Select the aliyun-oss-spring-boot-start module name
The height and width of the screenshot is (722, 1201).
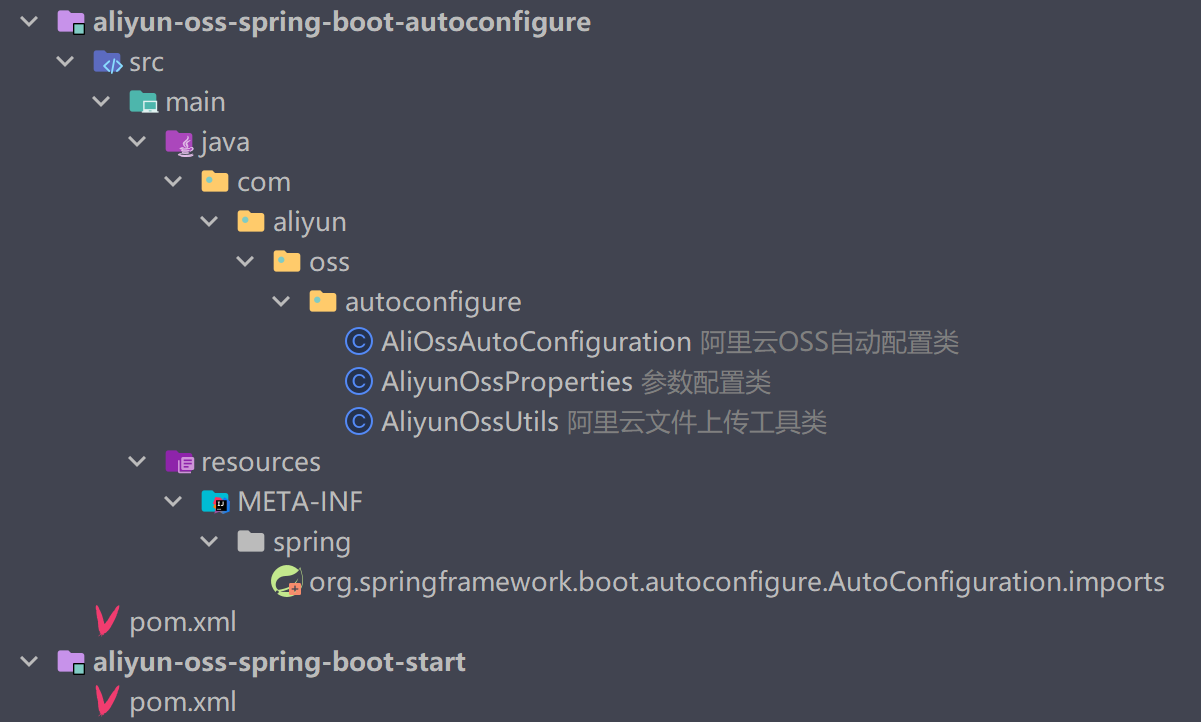[279, 662]
